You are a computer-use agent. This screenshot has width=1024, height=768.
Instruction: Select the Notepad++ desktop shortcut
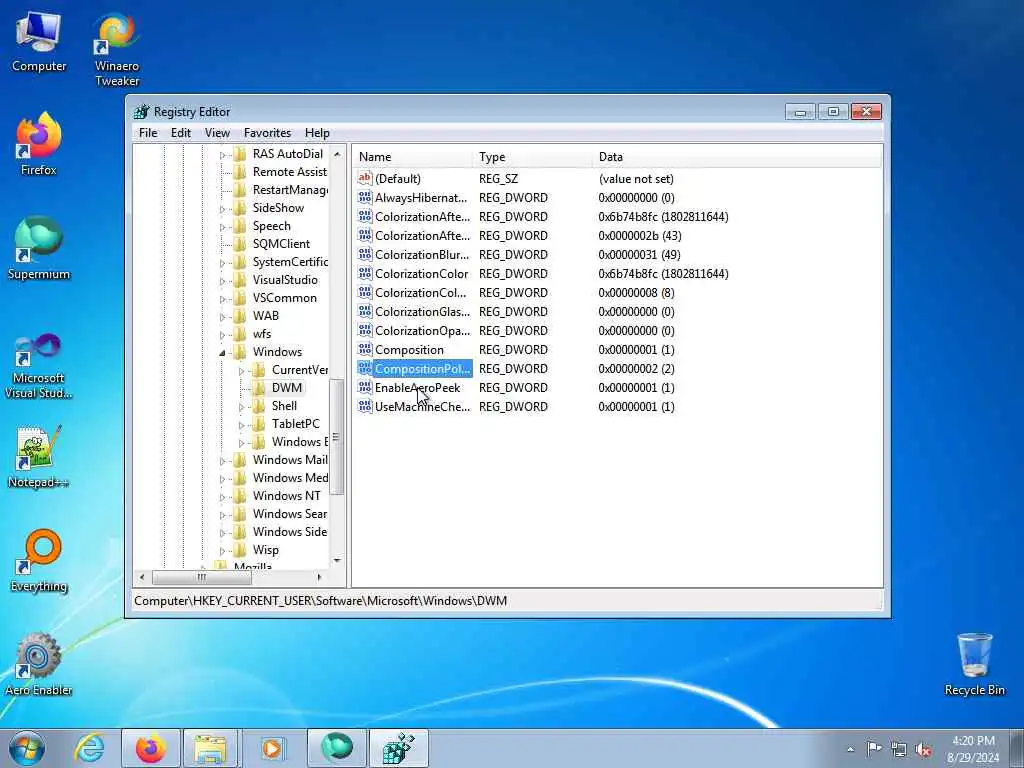39,457
